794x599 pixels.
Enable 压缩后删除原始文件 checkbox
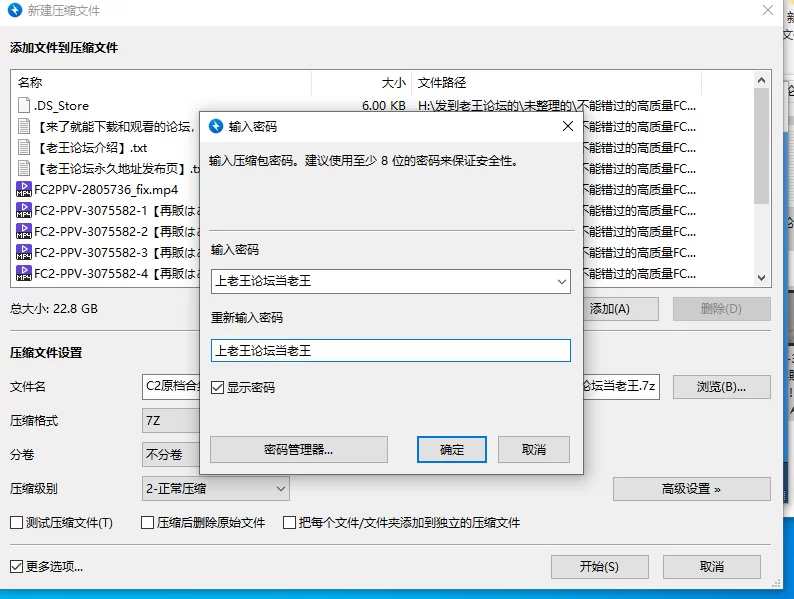[x=147, y=523]
